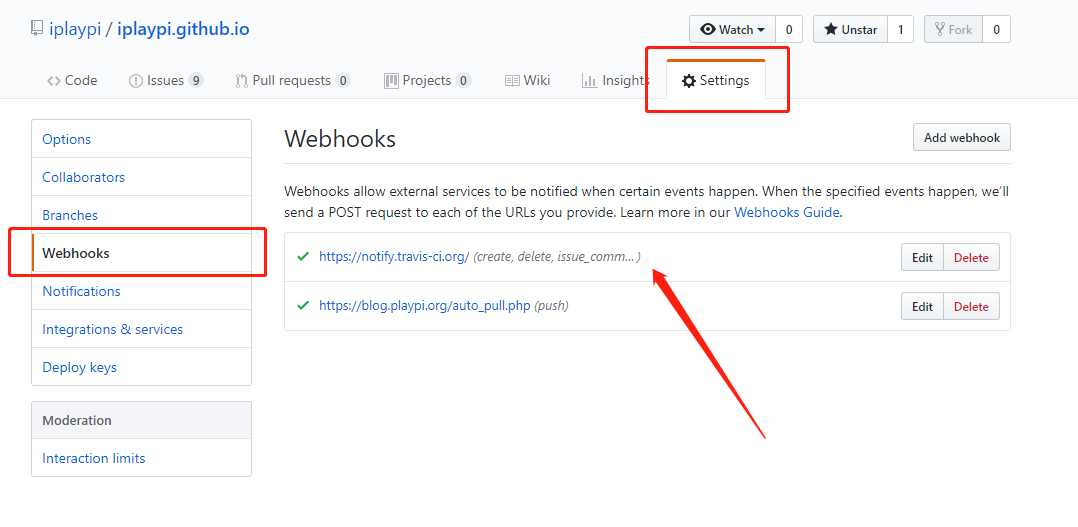Open the iplaypi.github.io repository link
The width and height of the screenshot is (1078, 527).
click(x=184, y=30)
